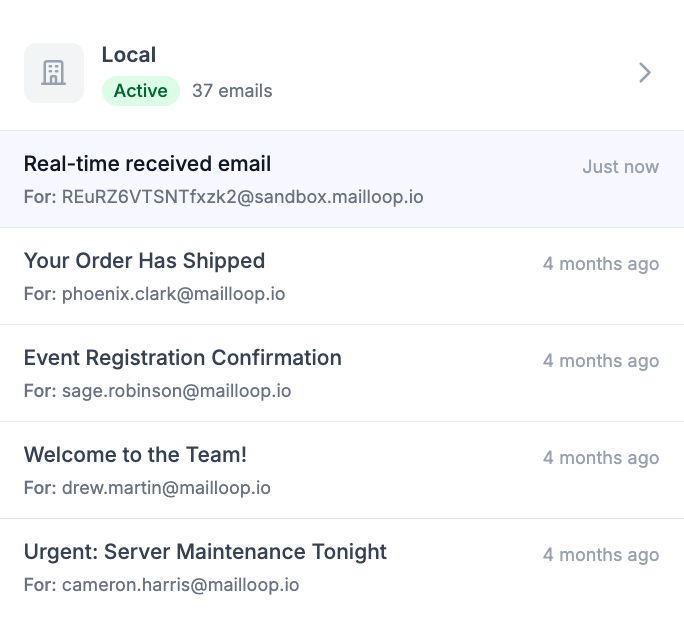
Task: Open the Welcome to the Team! email
Action: [135, 455]
